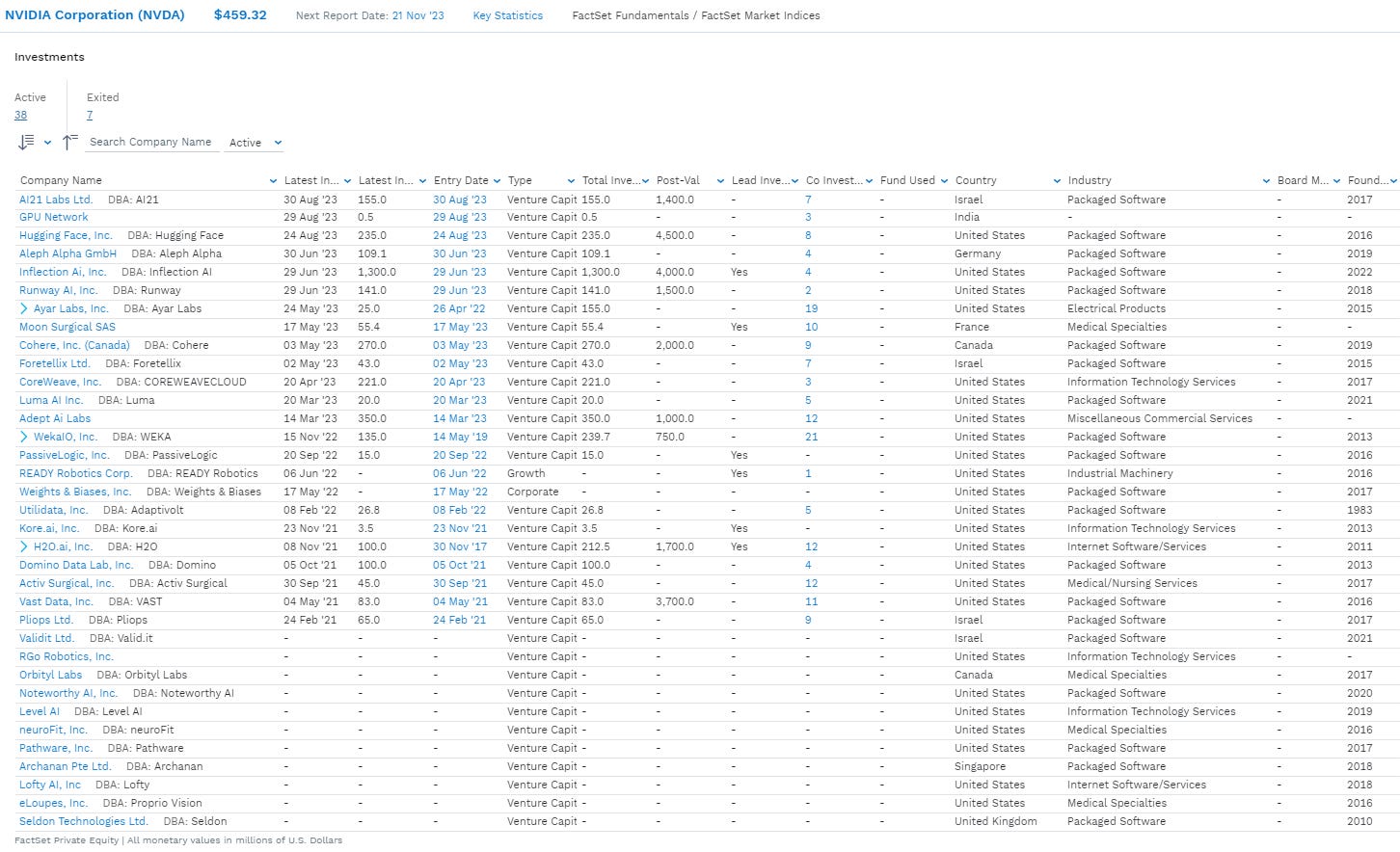1400x852 pixels.
Task: Click the stock price $459.32
Action: click(240, 15)
